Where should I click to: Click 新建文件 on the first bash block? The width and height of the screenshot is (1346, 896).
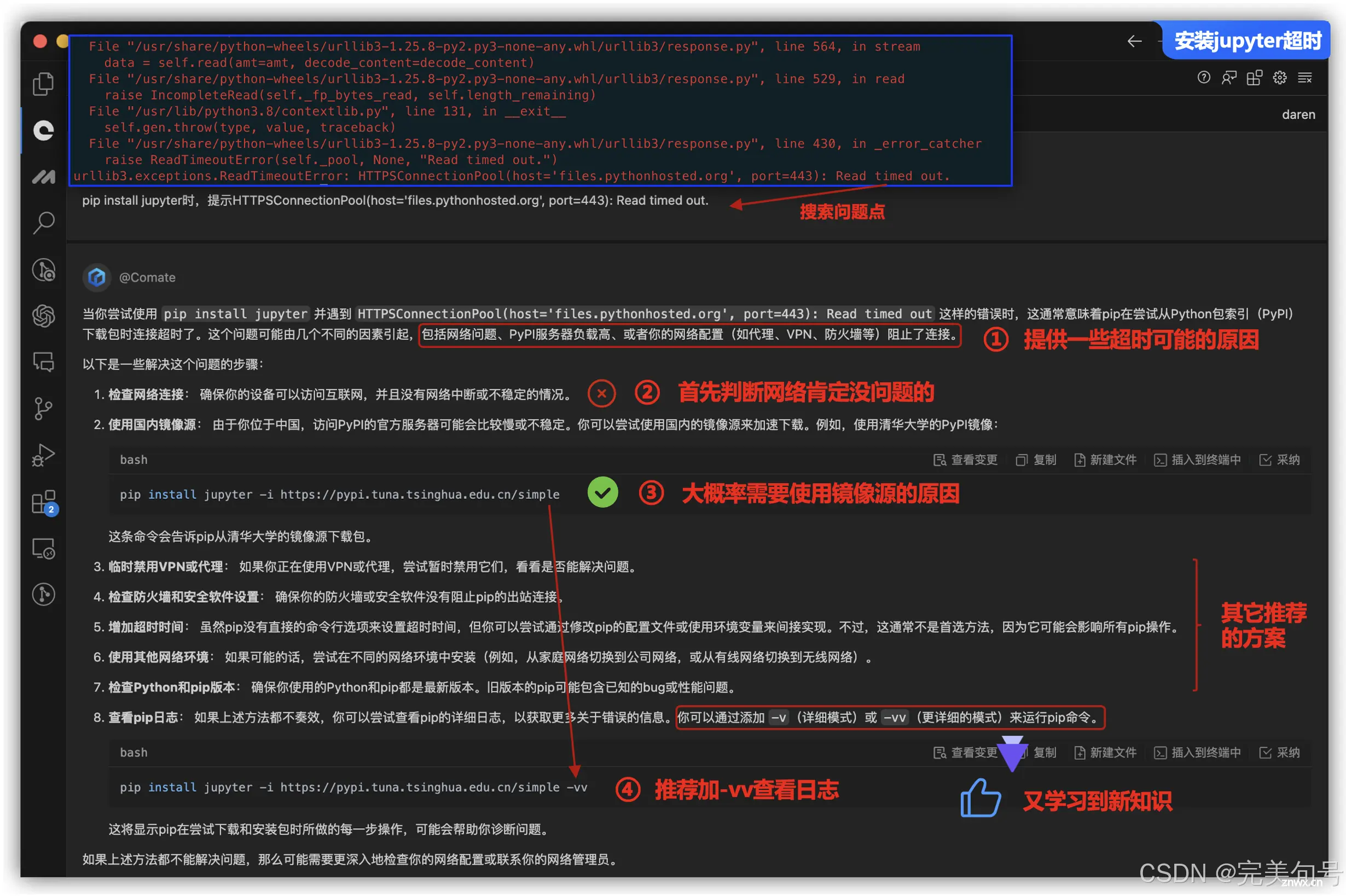pos(1105,460)
